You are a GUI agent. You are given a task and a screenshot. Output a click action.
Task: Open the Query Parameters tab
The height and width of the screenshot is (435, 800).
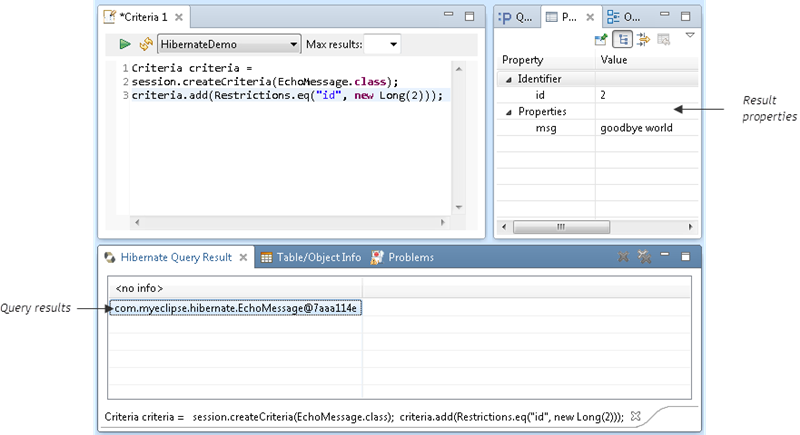[x=517, y=17]
